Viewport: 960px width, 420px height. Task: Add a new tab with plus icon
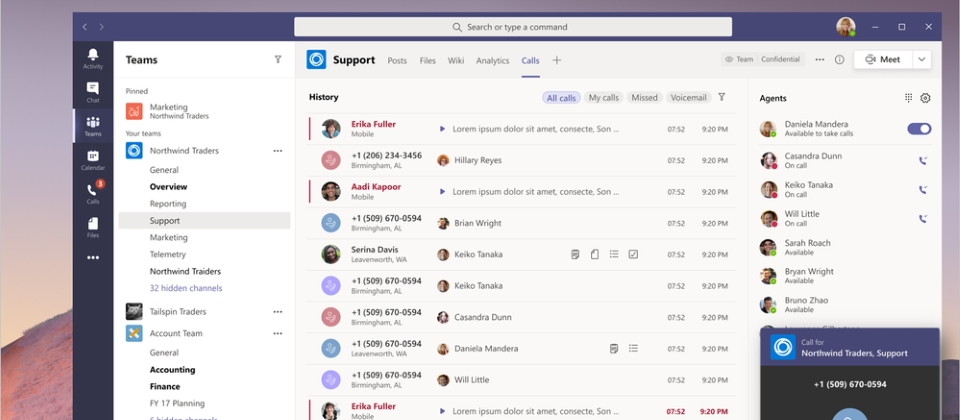tap(557, 60)
